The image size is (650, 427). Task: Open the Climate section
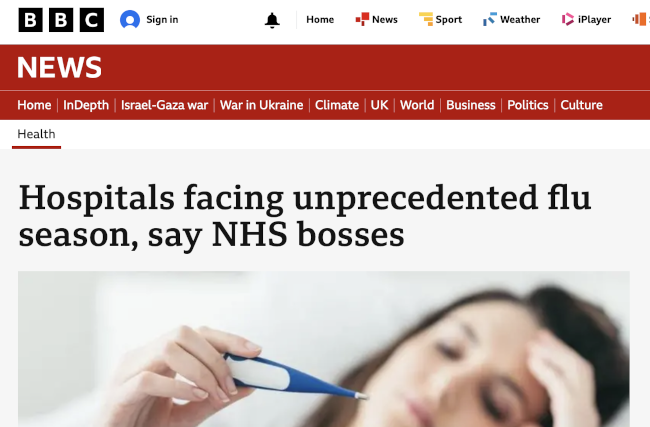[x=337, y=105]
